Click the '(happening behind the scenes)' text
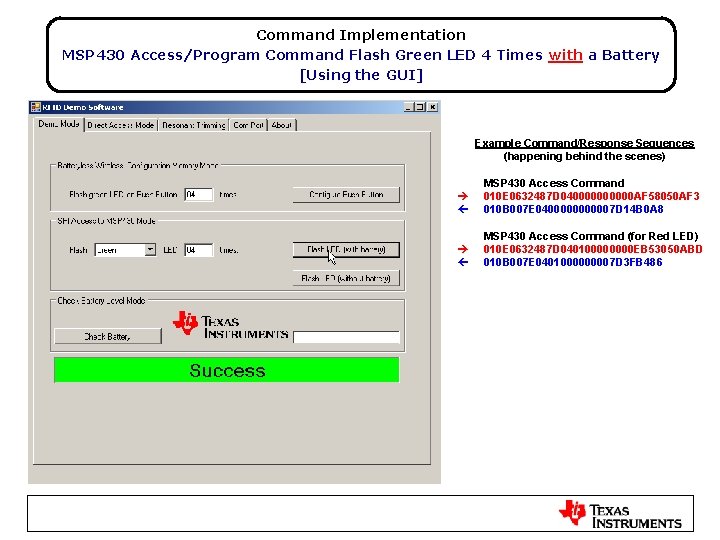 (584, 157)
